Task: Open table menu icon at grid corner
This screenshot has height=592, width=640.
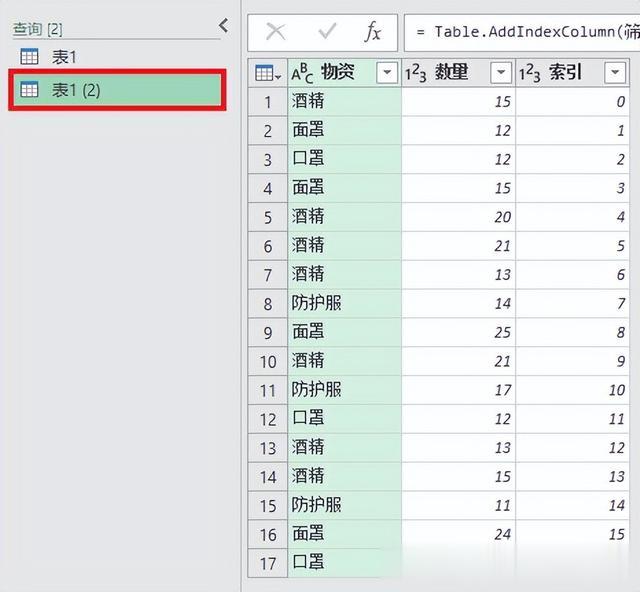Action: point(268,73)
